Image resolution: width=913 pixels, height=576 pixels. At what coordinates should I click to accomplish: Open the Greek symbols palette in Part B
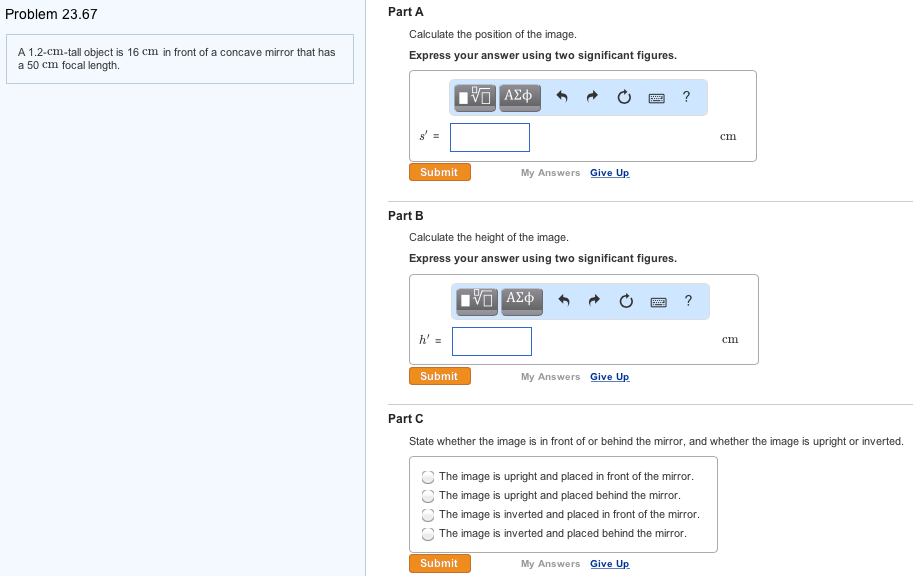click(x=521, y=300)
